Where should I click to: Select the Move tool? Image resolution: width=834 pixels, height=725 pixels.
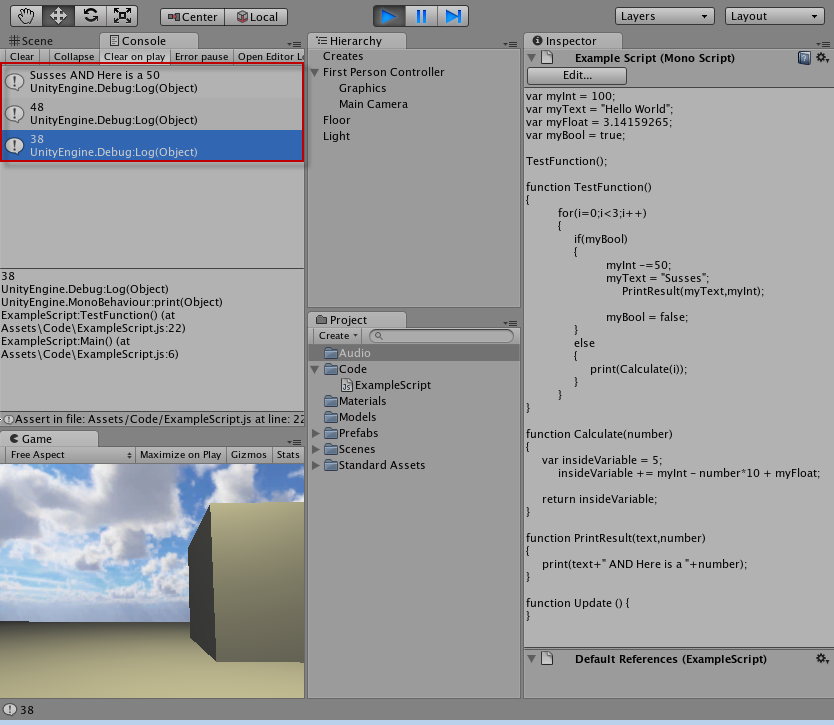[59, 15]
